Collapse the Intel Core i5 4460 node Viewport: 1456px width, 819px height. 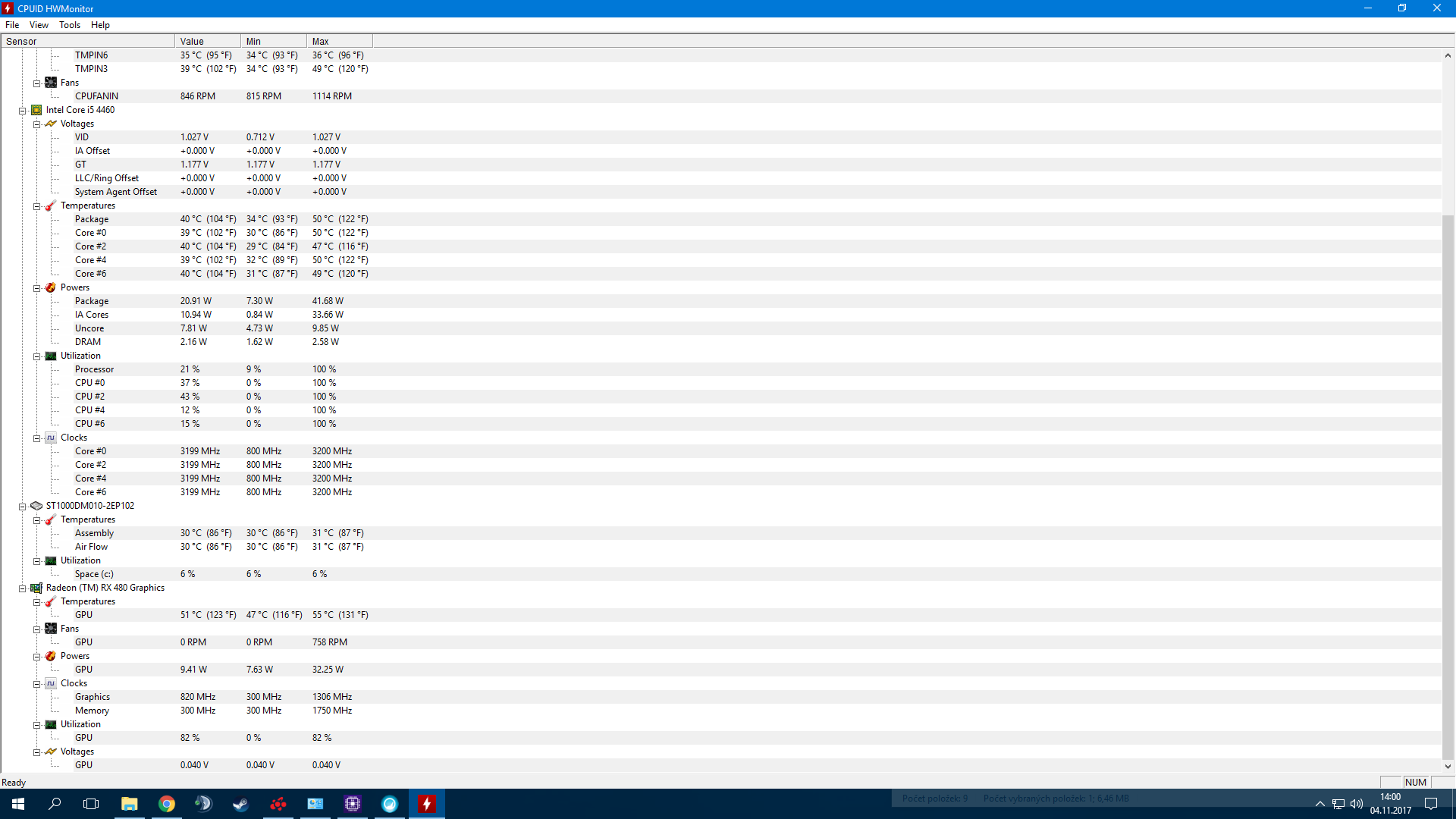point(23,111)
